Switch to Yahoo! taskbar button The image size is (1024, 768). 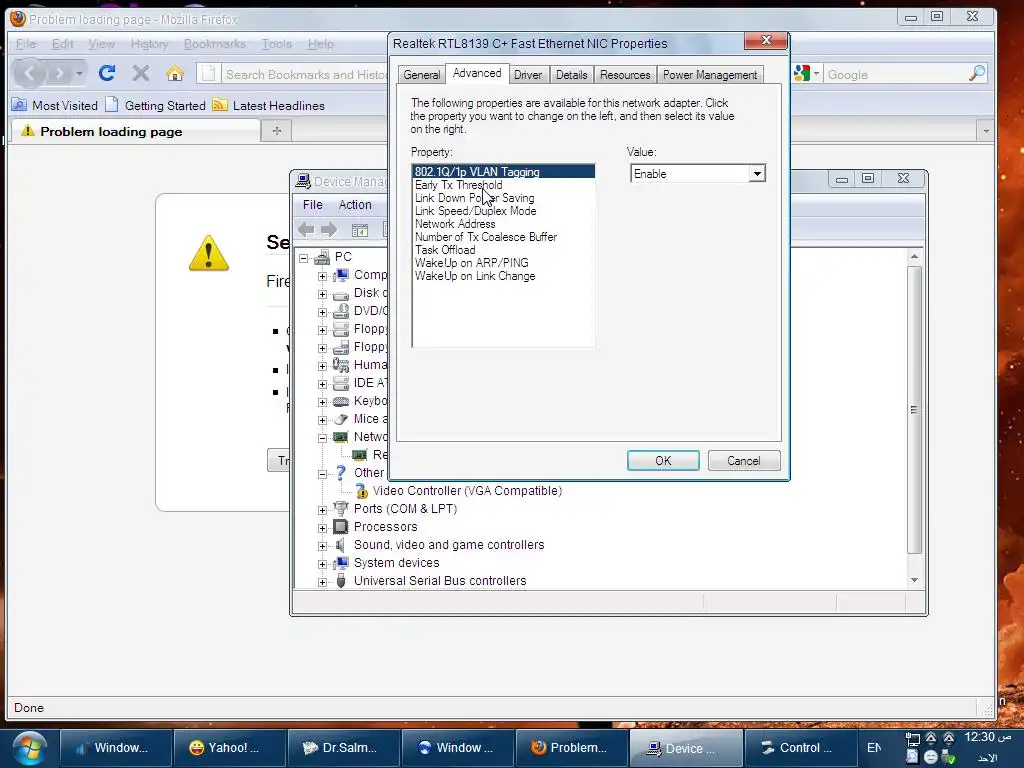pos(229,748)
